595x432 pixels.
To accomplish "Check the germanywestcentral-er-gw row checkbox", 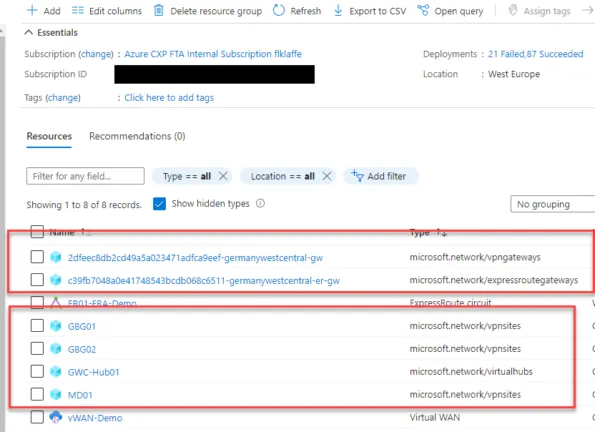I will coord(37,280).
